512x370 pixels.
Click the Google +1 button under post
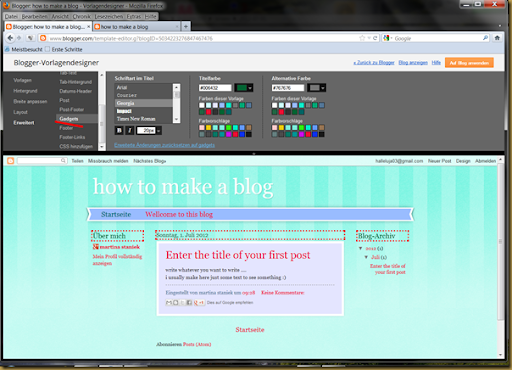click(199, 302)
